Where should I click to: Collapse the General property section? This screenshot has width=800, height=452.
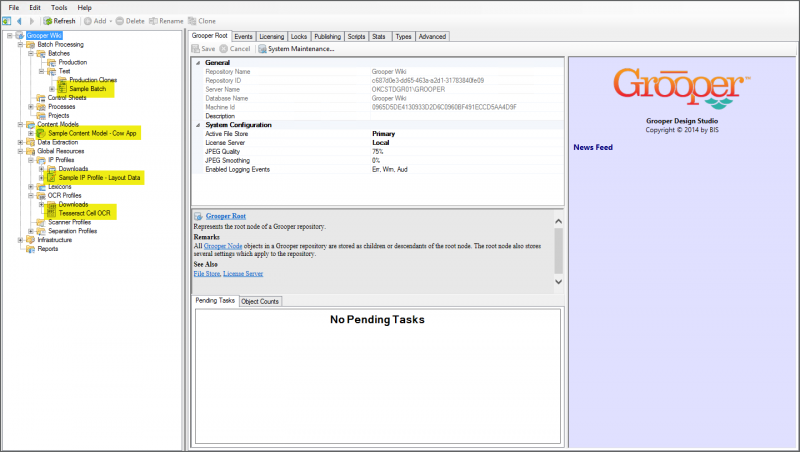198,63
